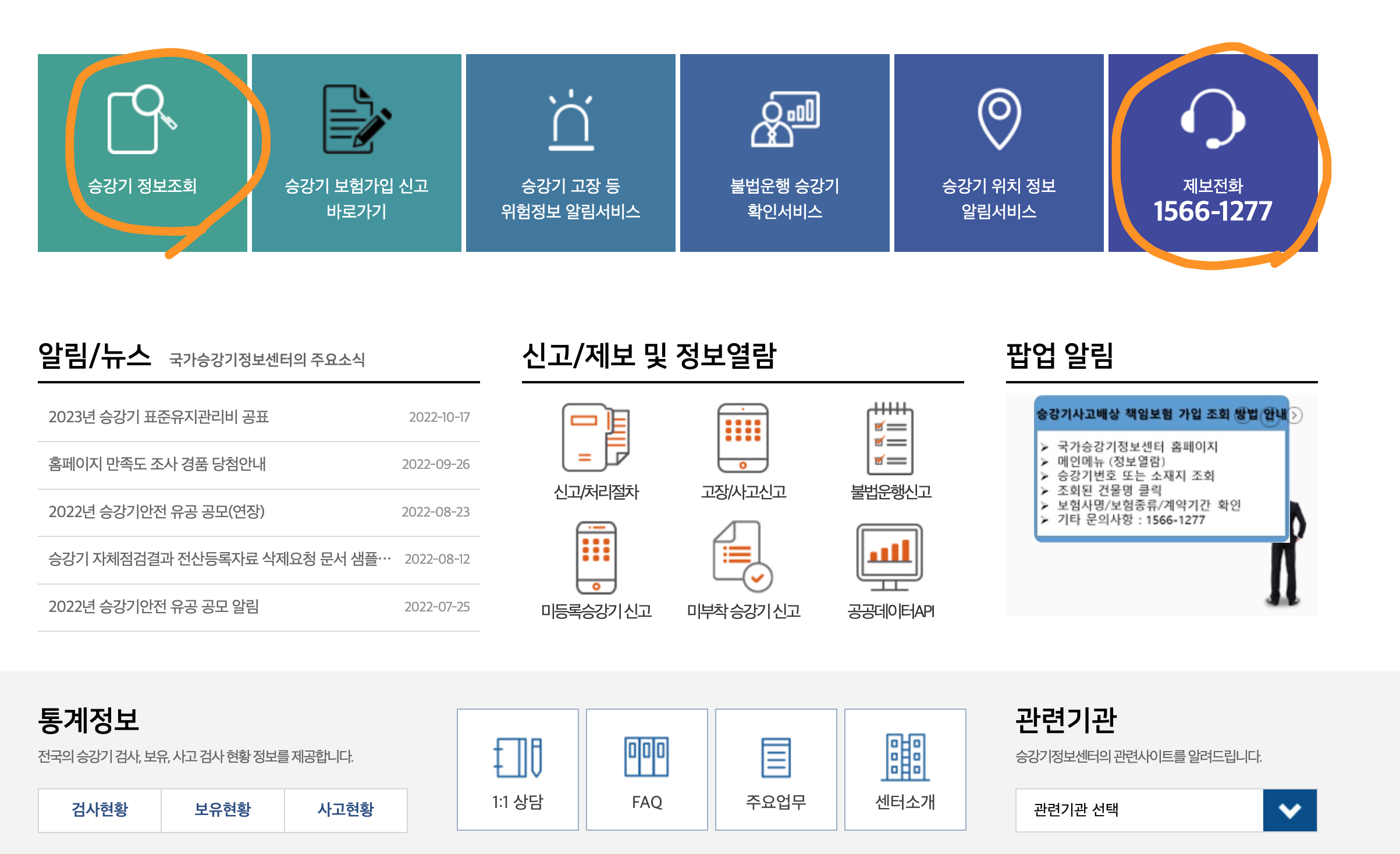The height and width of the screenshot is (854, 1400).
Task: Switch to 검사현황 statistics tab
Action: click(x=100, y=810)
